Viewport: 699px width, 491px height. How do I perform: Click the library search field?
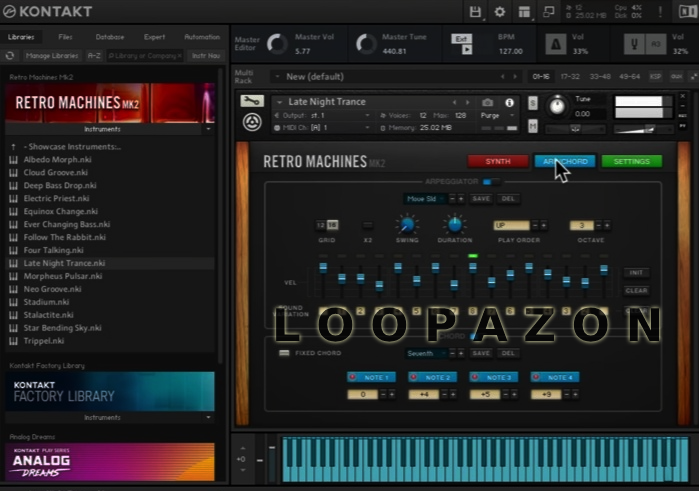144,56
